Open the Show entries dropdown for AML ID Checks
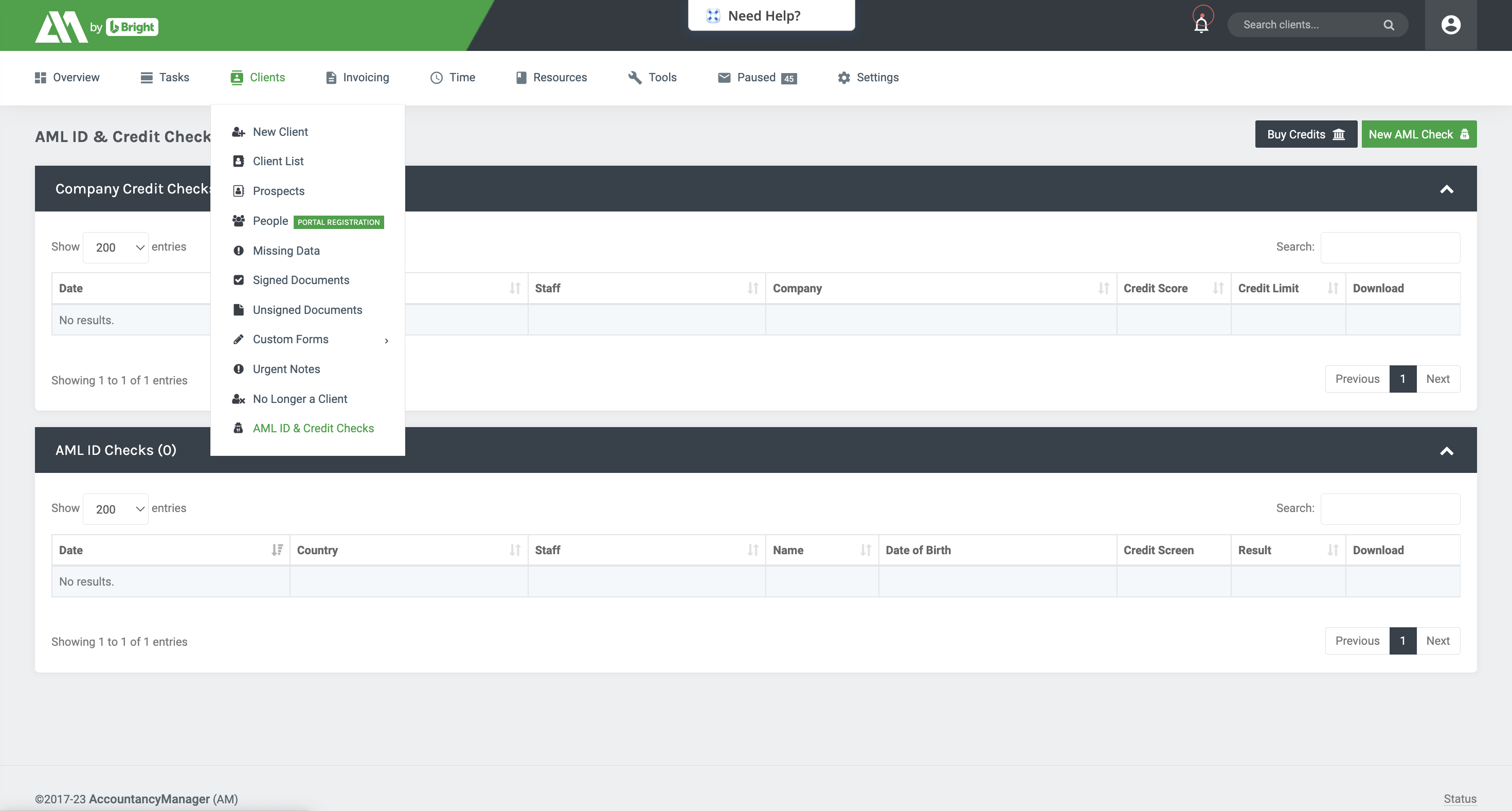This screenshot has width=1512, height=811. 115,508
